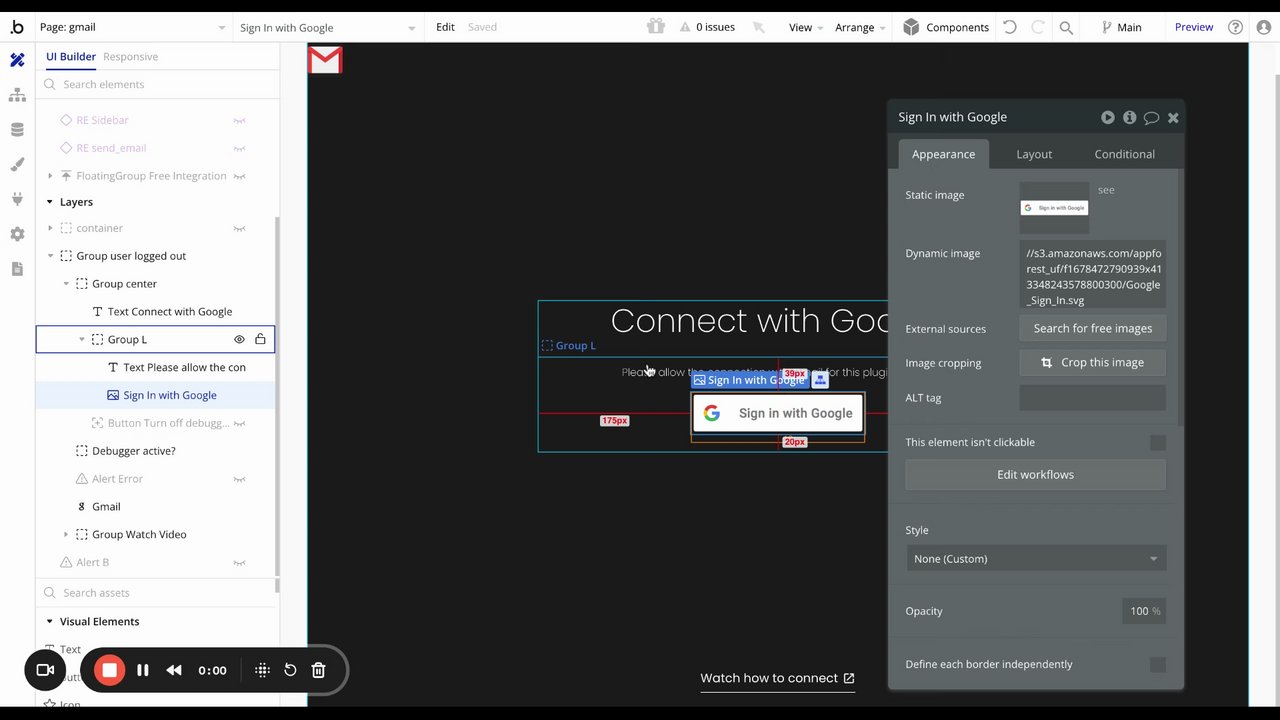Image resolution: width=1280 pixels, height=720 pixels.
Task: Open the Sign In with Google element dropdown
Action: click(x=328, y=27)
